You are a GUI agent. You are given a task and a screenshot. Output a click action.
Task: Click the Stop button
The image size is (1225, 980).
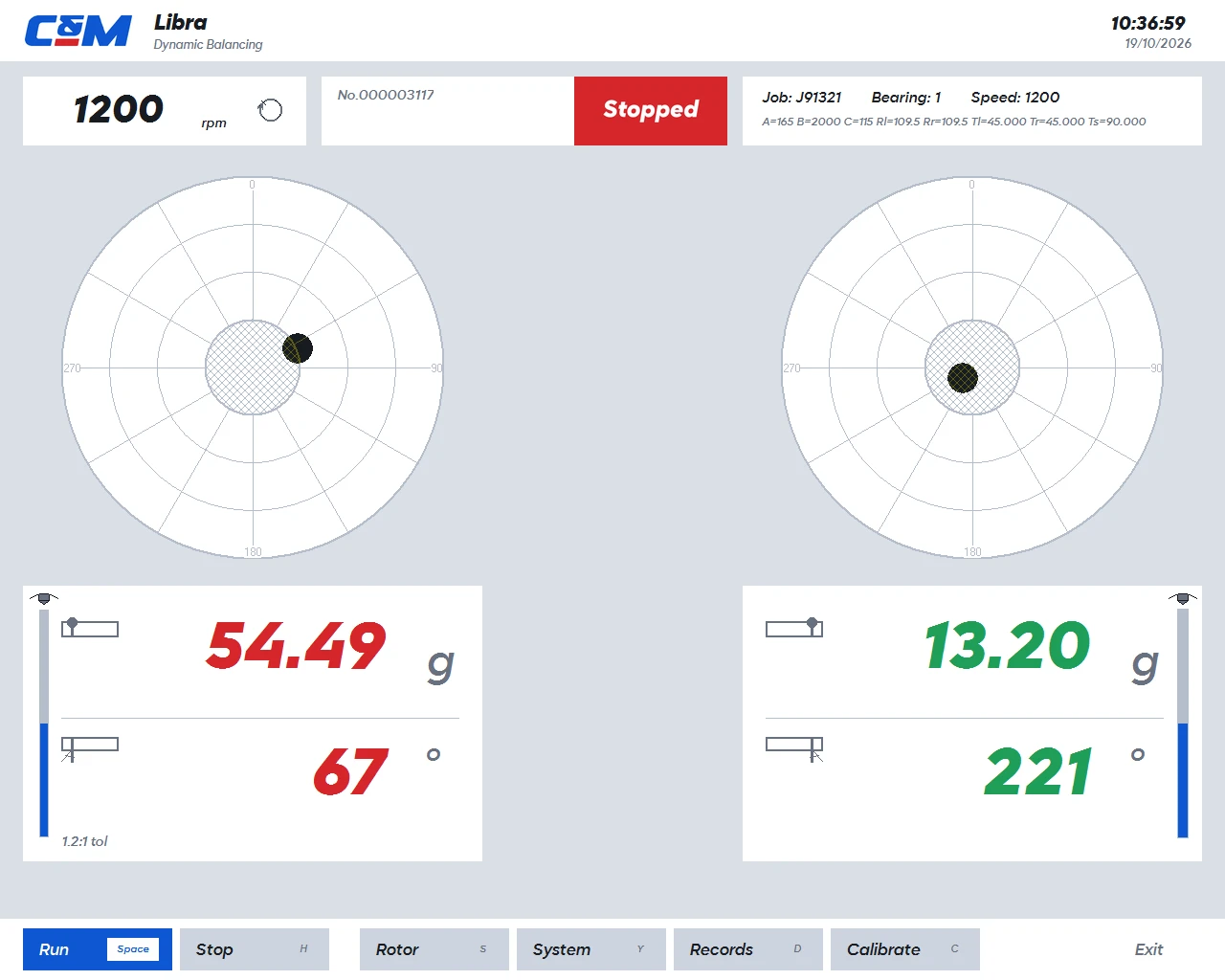point(255,949)
